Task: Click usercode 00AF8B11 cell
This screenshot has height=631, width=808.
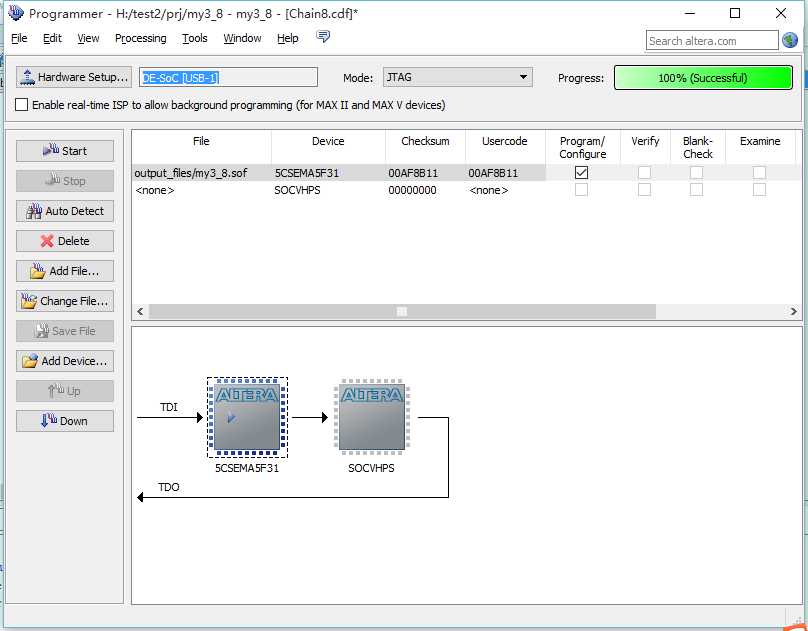Action: coord(505,173)
